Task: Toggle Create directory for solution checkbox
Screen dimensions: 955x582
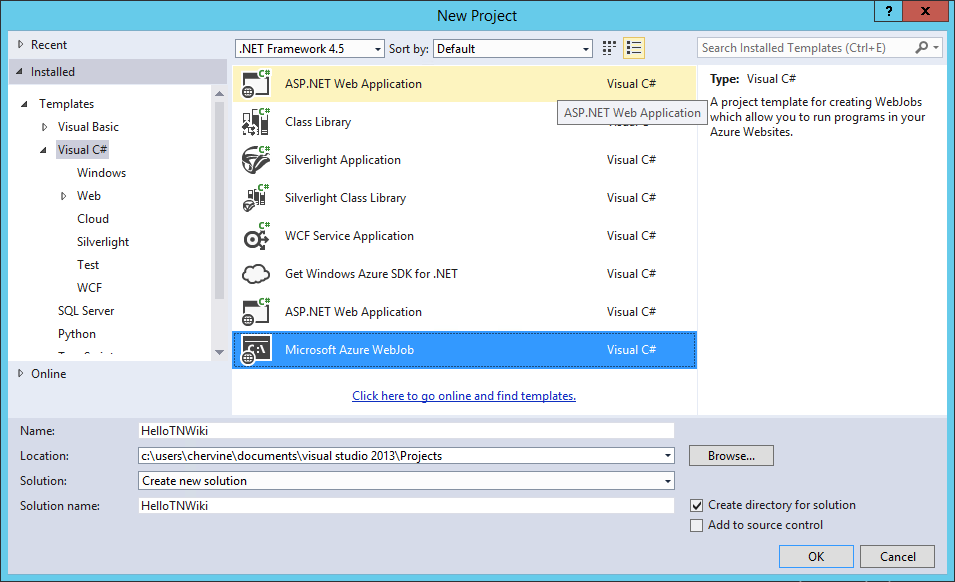Action: coord(696,505)
